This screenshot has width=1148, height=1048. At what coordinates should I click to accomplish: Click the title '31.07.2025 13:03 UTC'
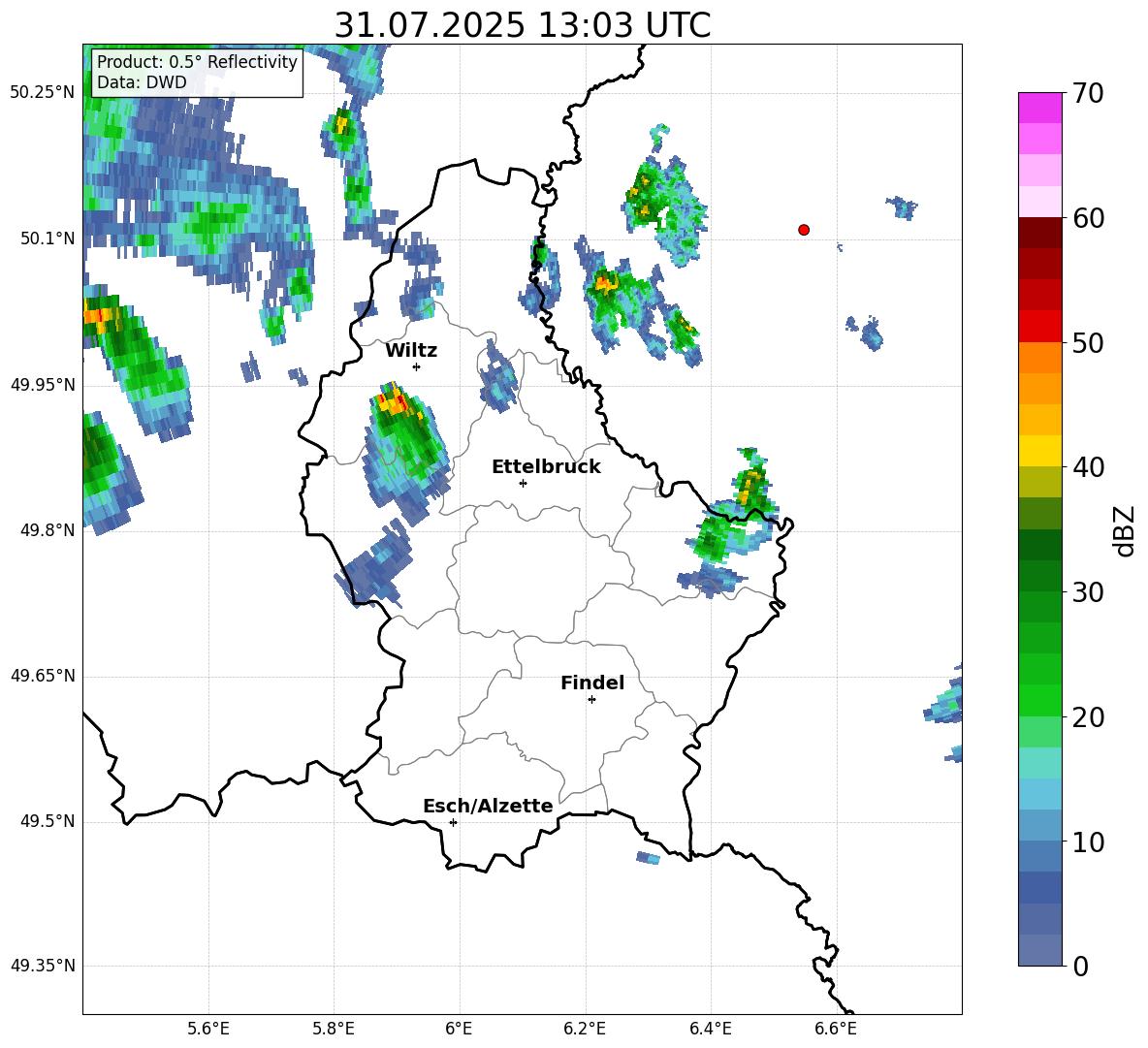(522, 25)
